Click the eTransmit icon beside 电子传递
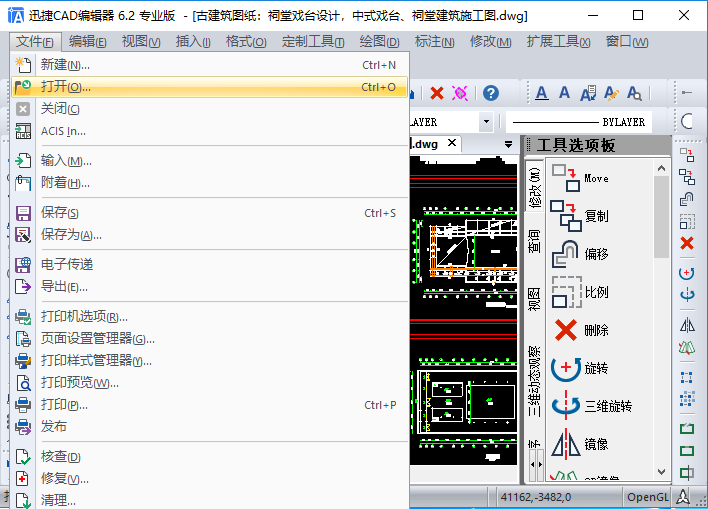 (x=23, y=264)
